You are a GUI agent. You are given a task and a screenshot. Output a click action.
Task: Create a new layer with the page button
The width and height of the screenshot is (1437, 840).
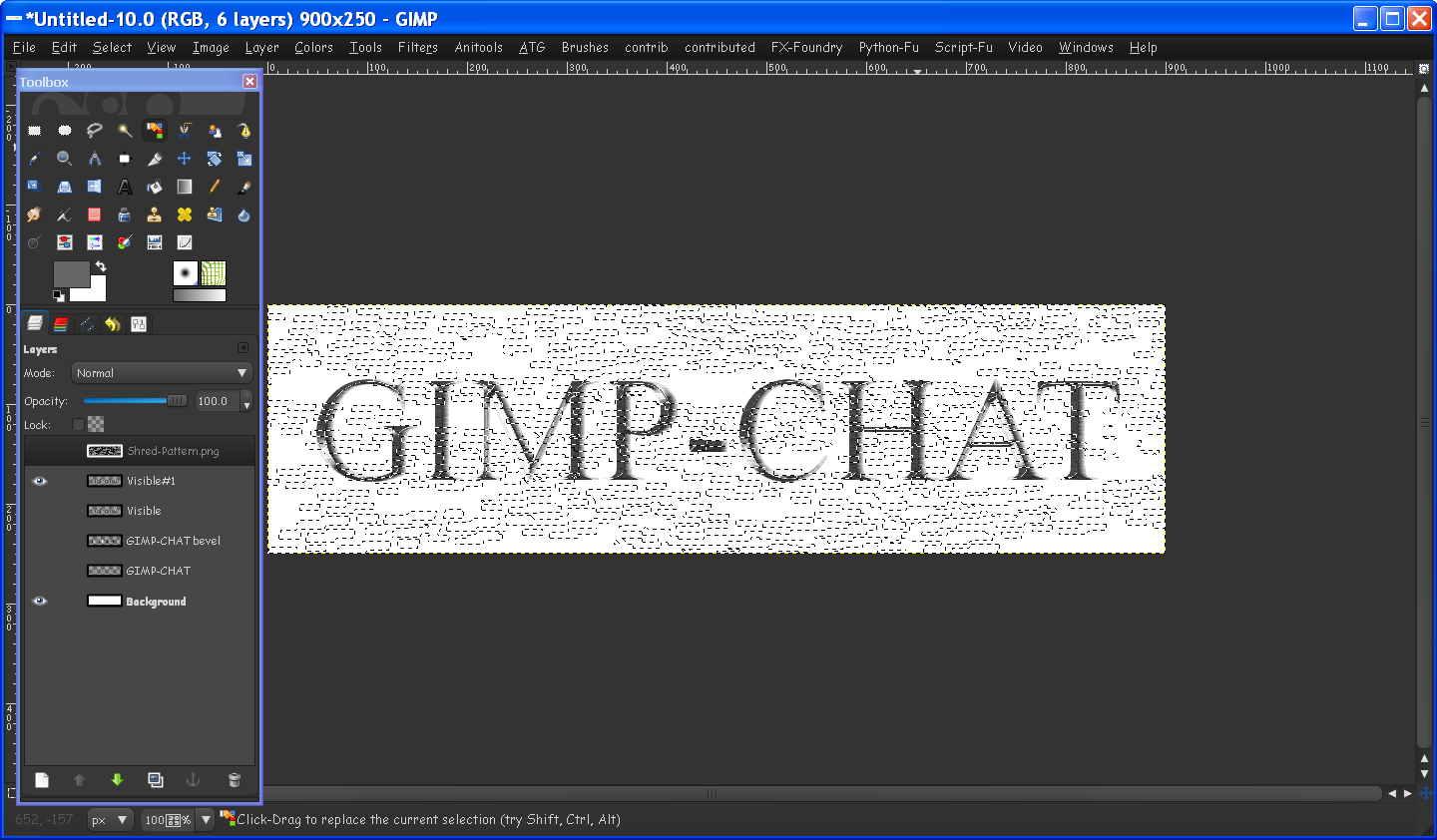(x=42, y=780)
